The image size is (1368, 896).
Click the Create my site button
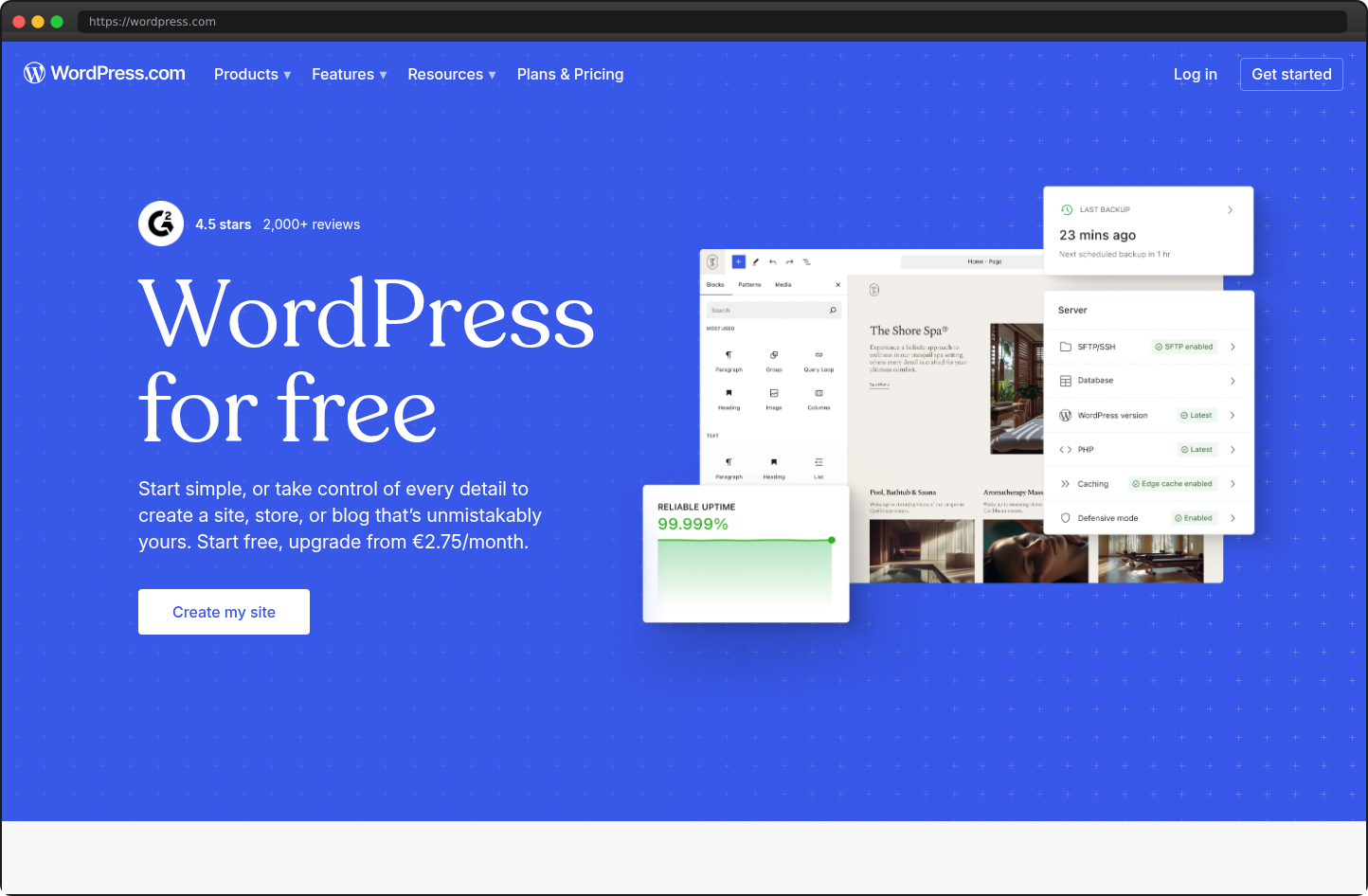tap(224, 611)
